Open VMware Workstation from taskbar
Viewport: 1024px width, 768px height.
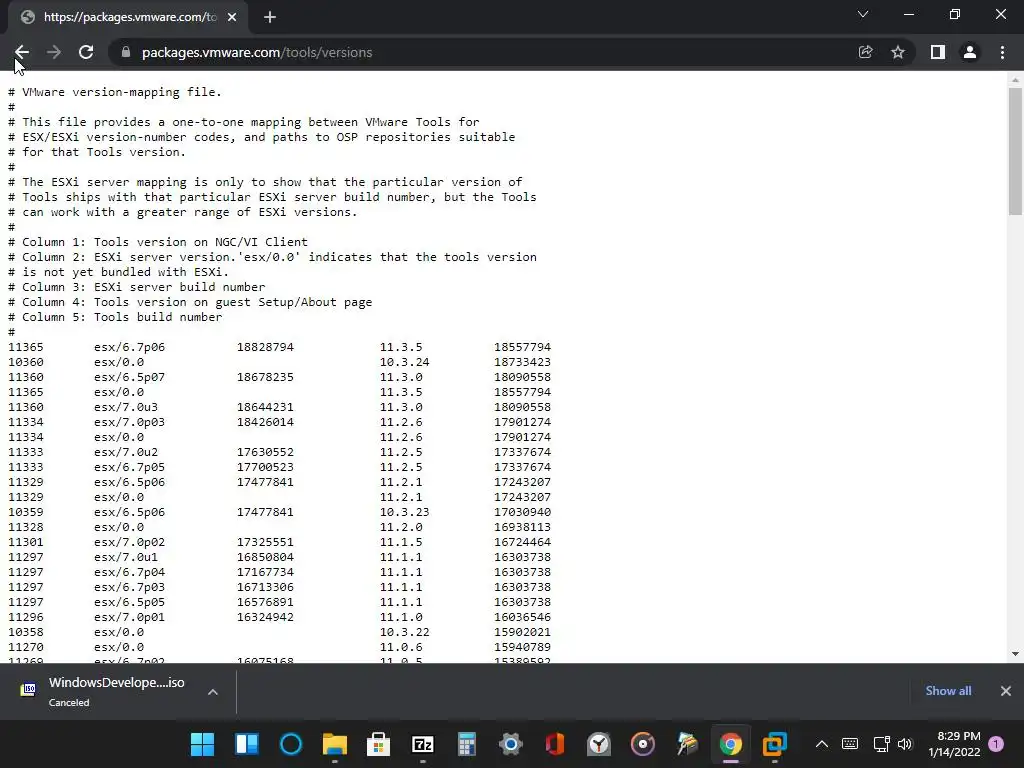click(x=775, y=744)
